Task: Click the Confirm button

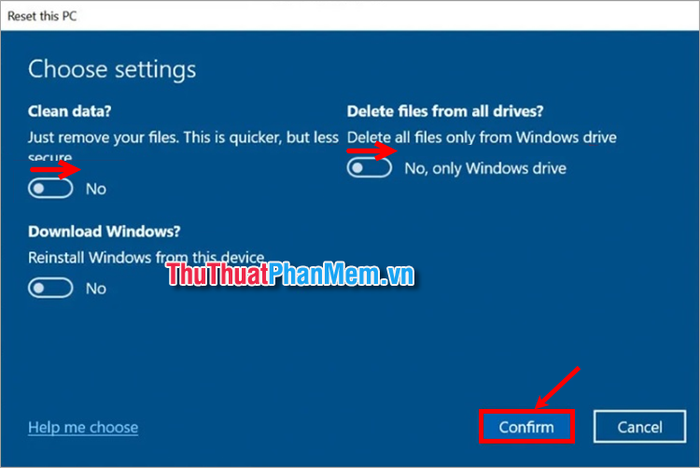Action: (526, 427)
